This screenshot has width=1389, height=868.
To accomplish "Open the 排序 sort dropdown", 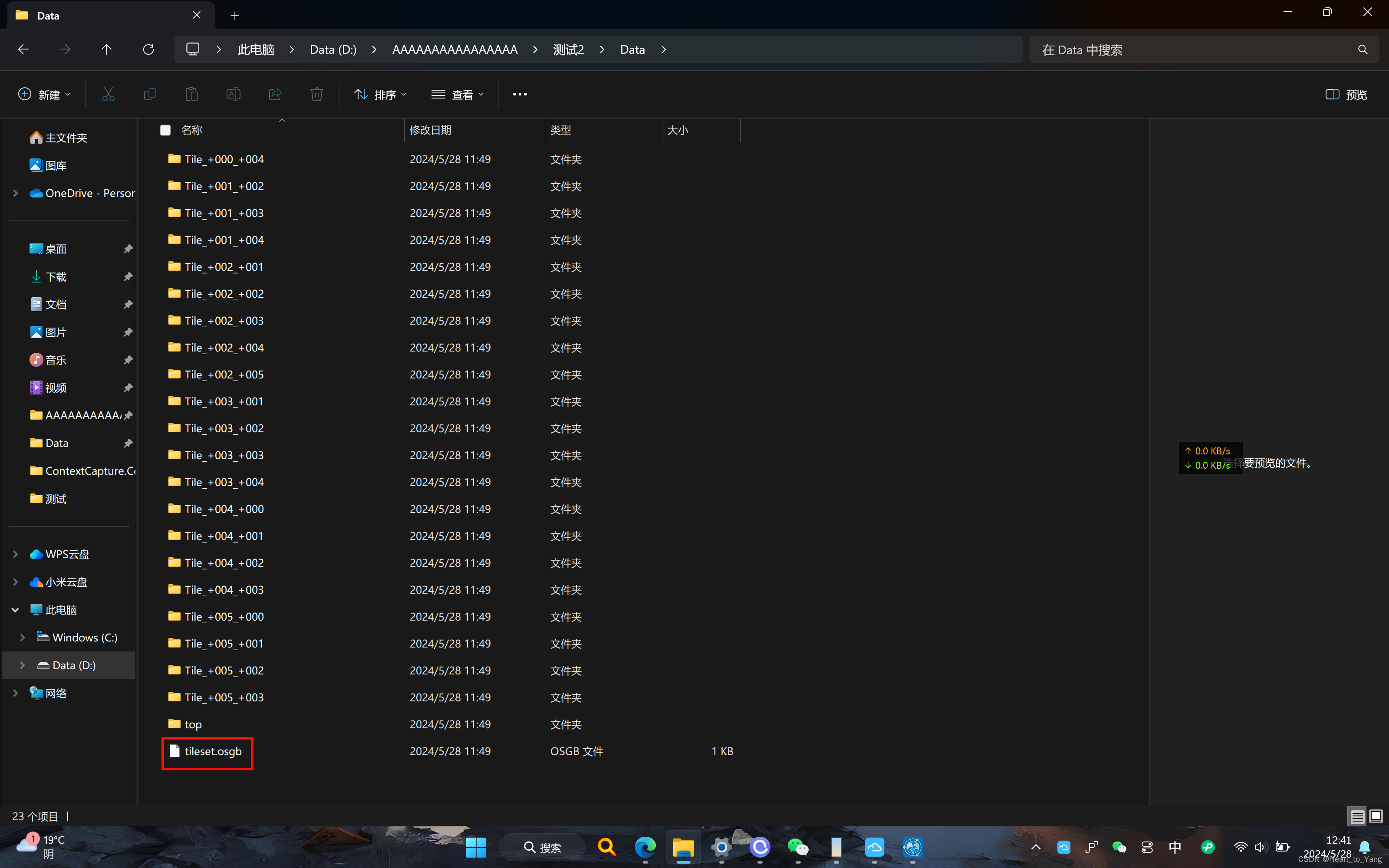I will tap(380, 94).
